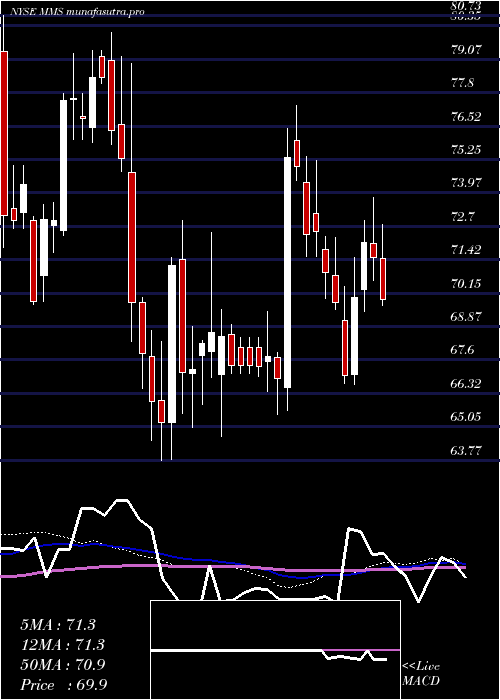Image resolution: width=500 pixels, height=700 pixels.
Task: Click the 65.05 price axis label
Action: [466, 417]
